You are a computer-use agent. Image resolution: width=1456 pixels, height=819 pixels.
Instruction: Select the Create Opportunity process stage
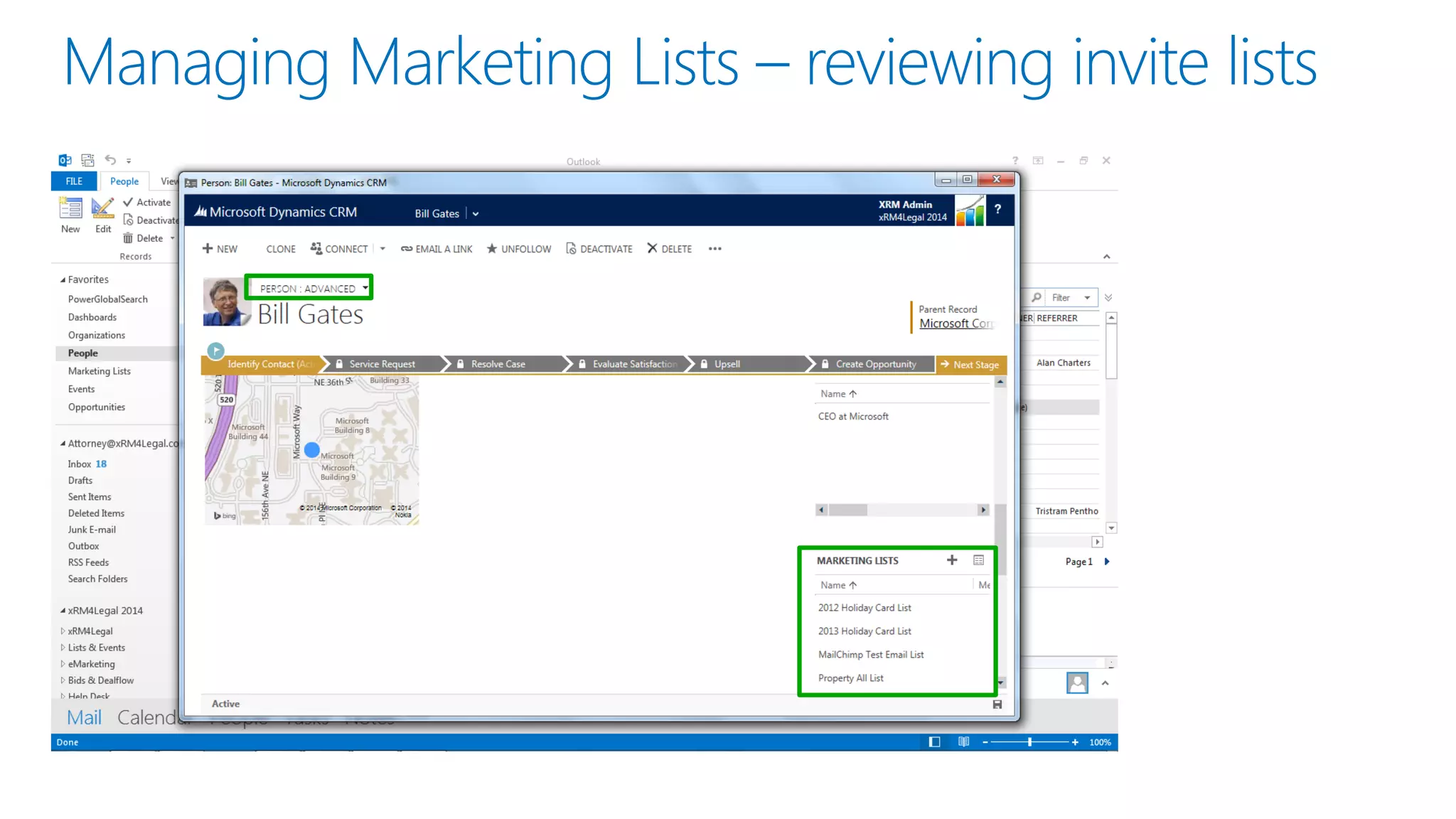point(876,364)
